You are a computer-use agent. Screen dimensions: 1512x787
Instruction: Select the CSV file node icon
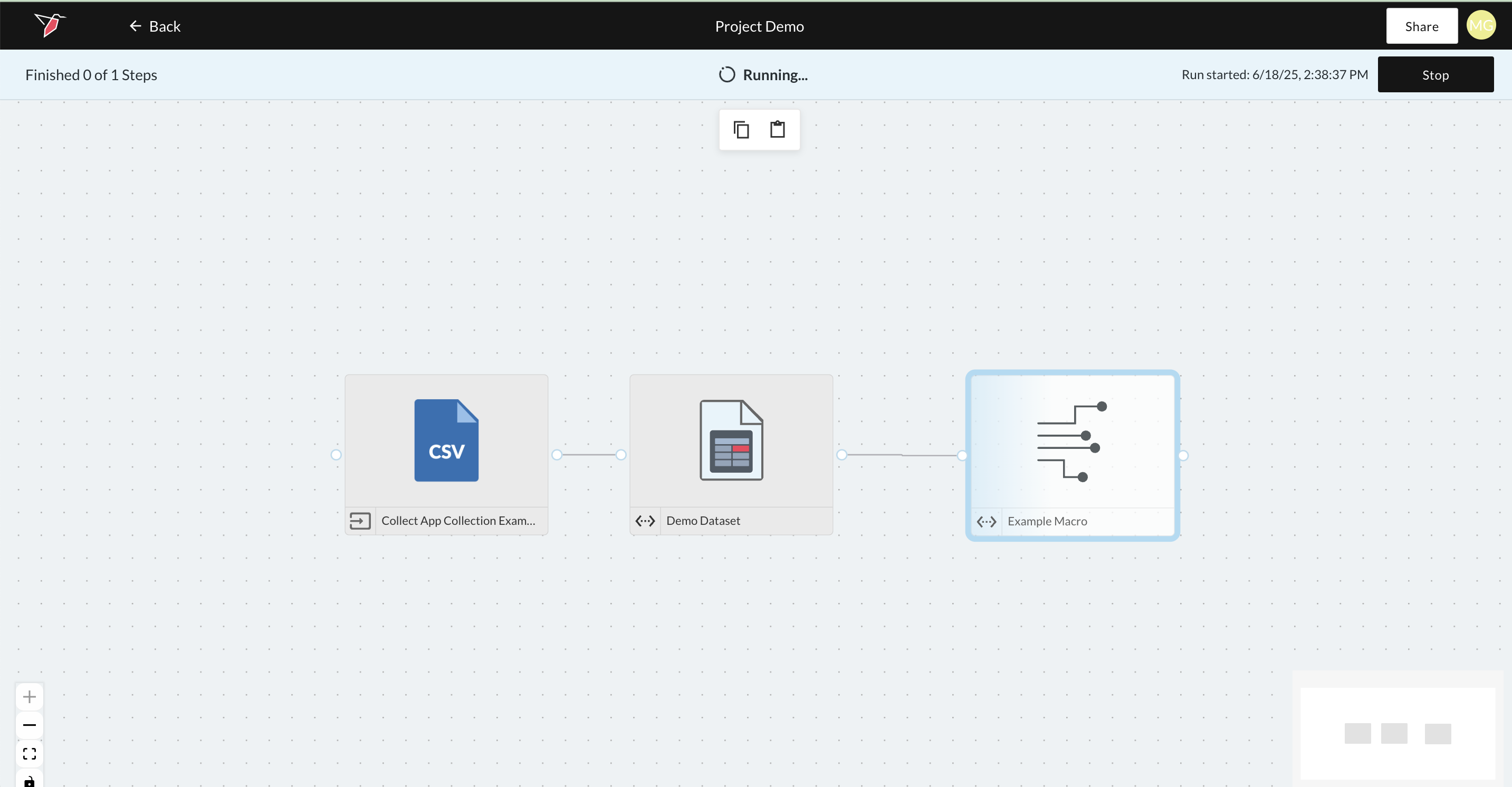coord(446,441)
